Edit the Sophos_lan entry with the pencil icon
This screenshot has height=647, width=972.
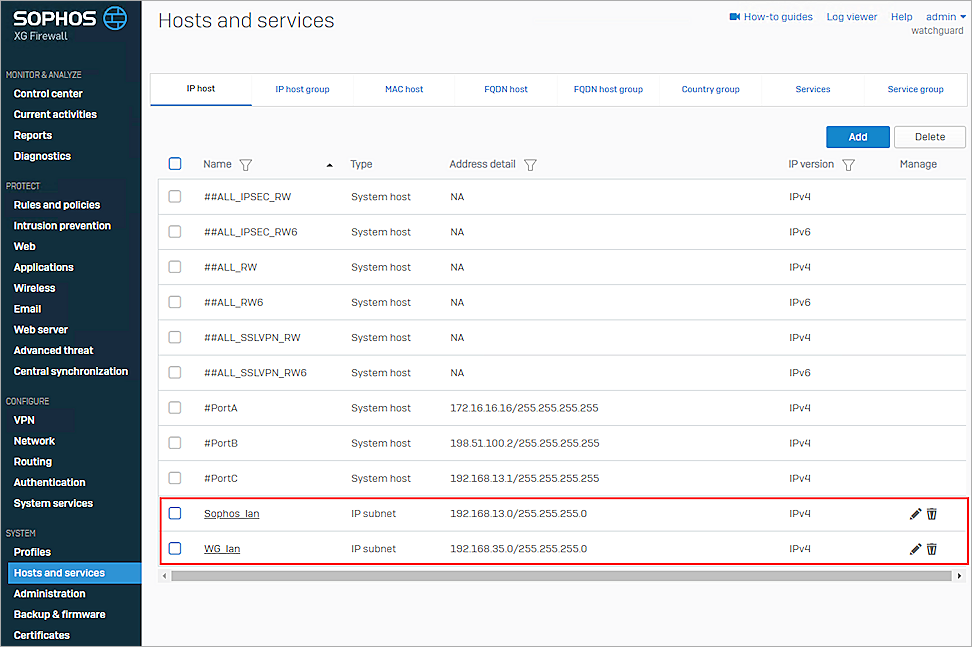pyautogui.click(x=915, y=513)
